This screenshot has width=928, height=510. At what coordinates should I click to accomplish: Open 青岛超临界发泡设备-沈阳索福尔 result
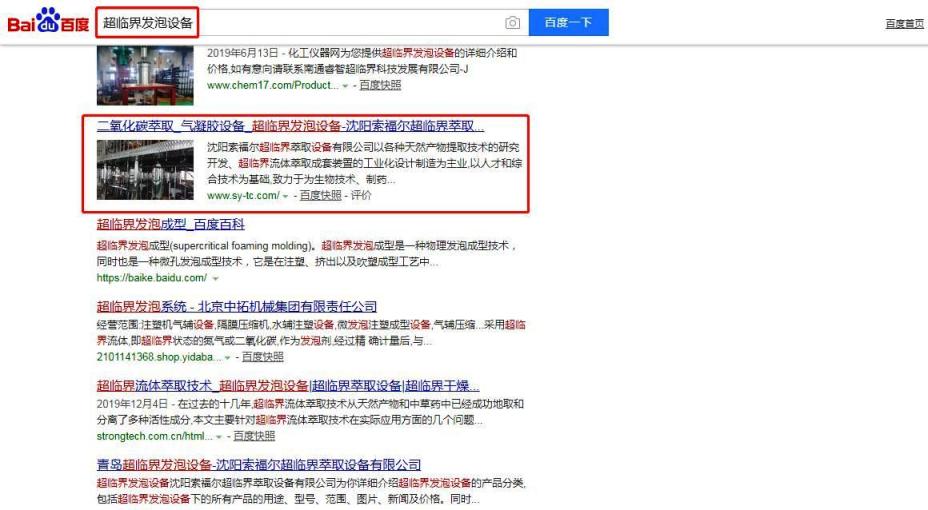pyautogui.click(x=259, y=464)
